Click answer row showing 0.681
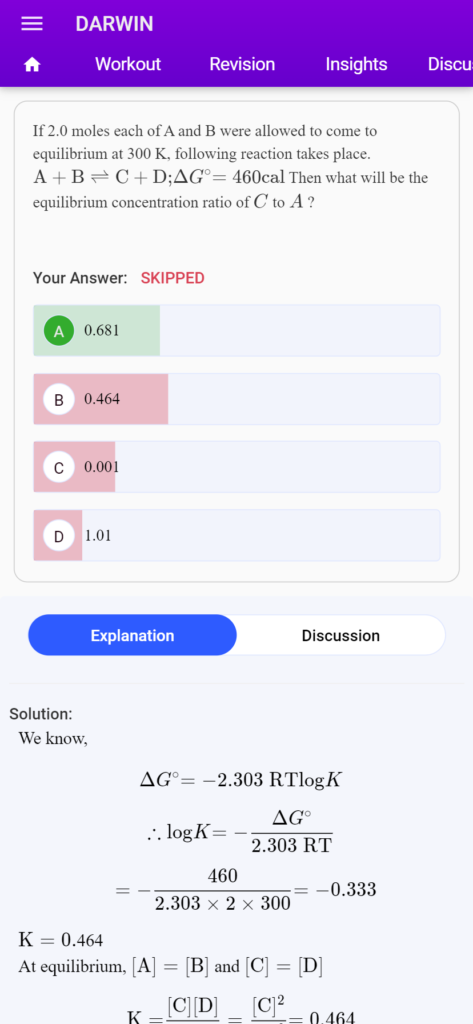This screenshot has width=473, height=1024. click(x=236, y=330)
